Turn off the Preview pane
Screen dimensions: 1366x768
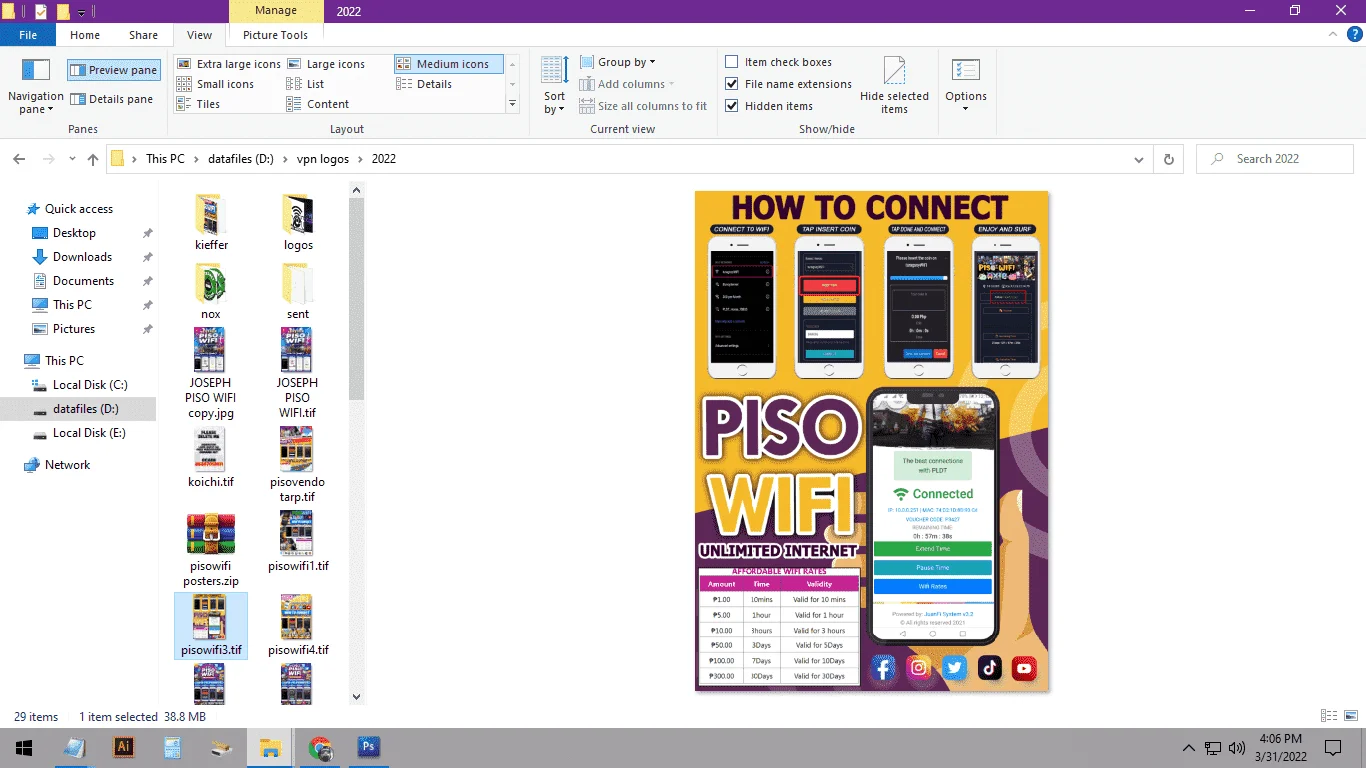(x=114, y=70)
